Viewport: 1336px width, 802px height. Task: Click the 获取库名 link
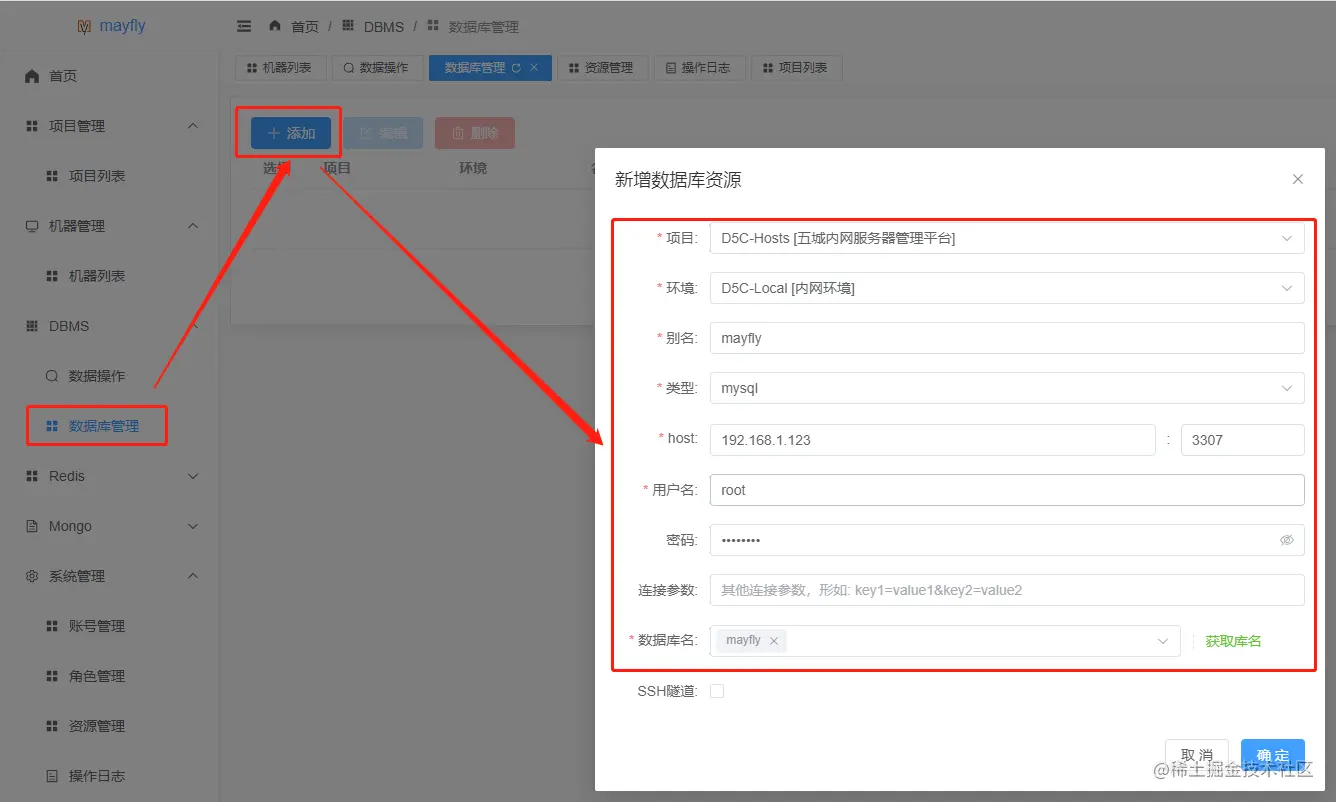[1233, 641]
